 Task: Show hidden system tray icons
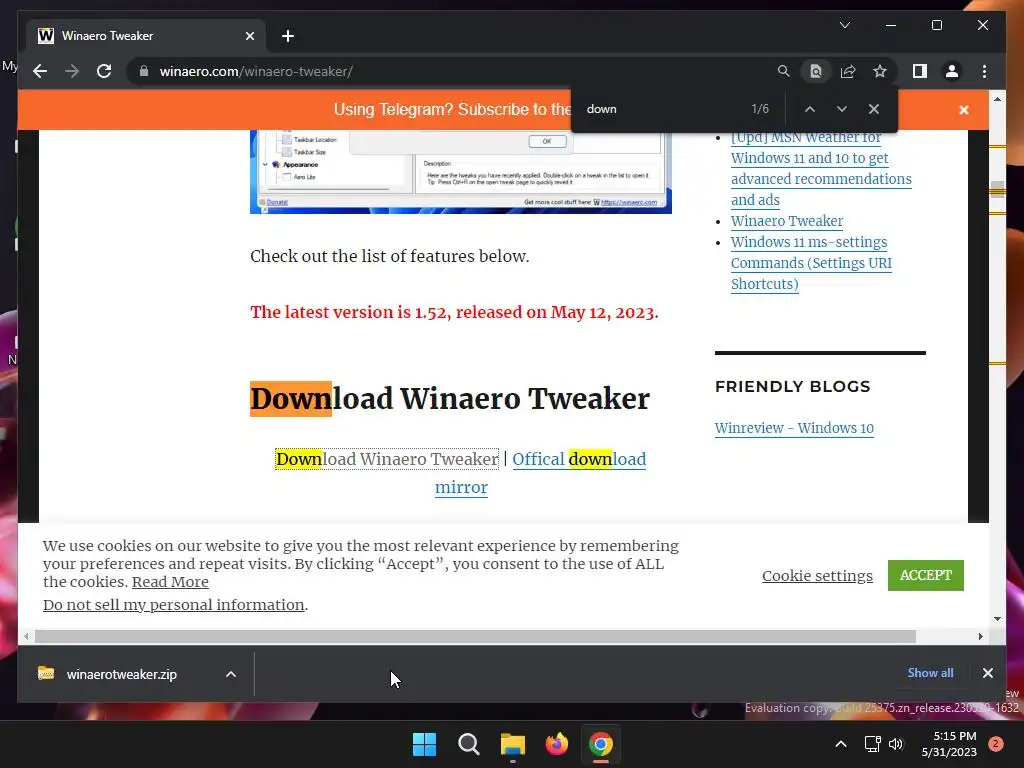tap(841, 744)
